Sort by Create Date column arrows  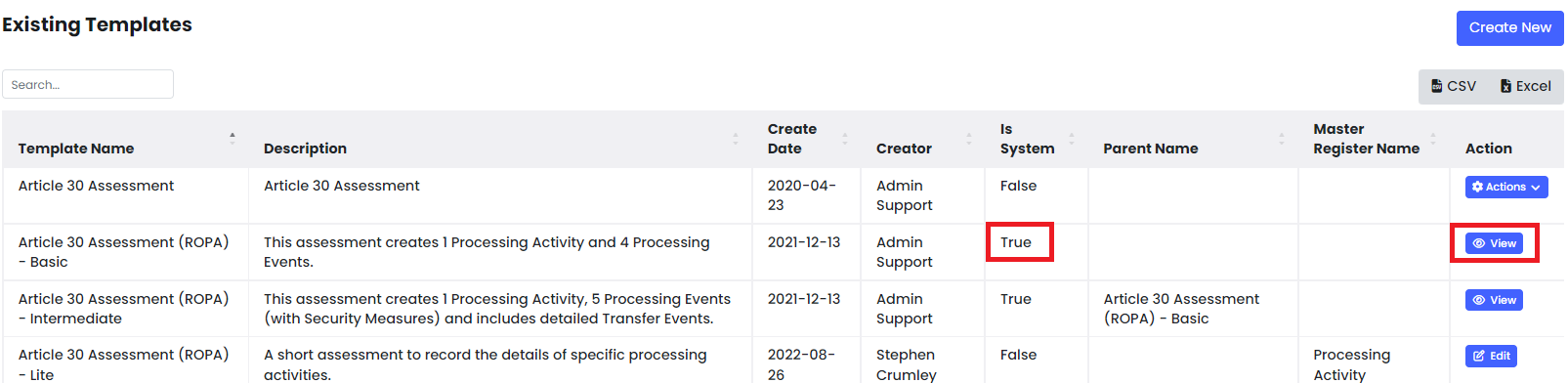click(845, 139)
